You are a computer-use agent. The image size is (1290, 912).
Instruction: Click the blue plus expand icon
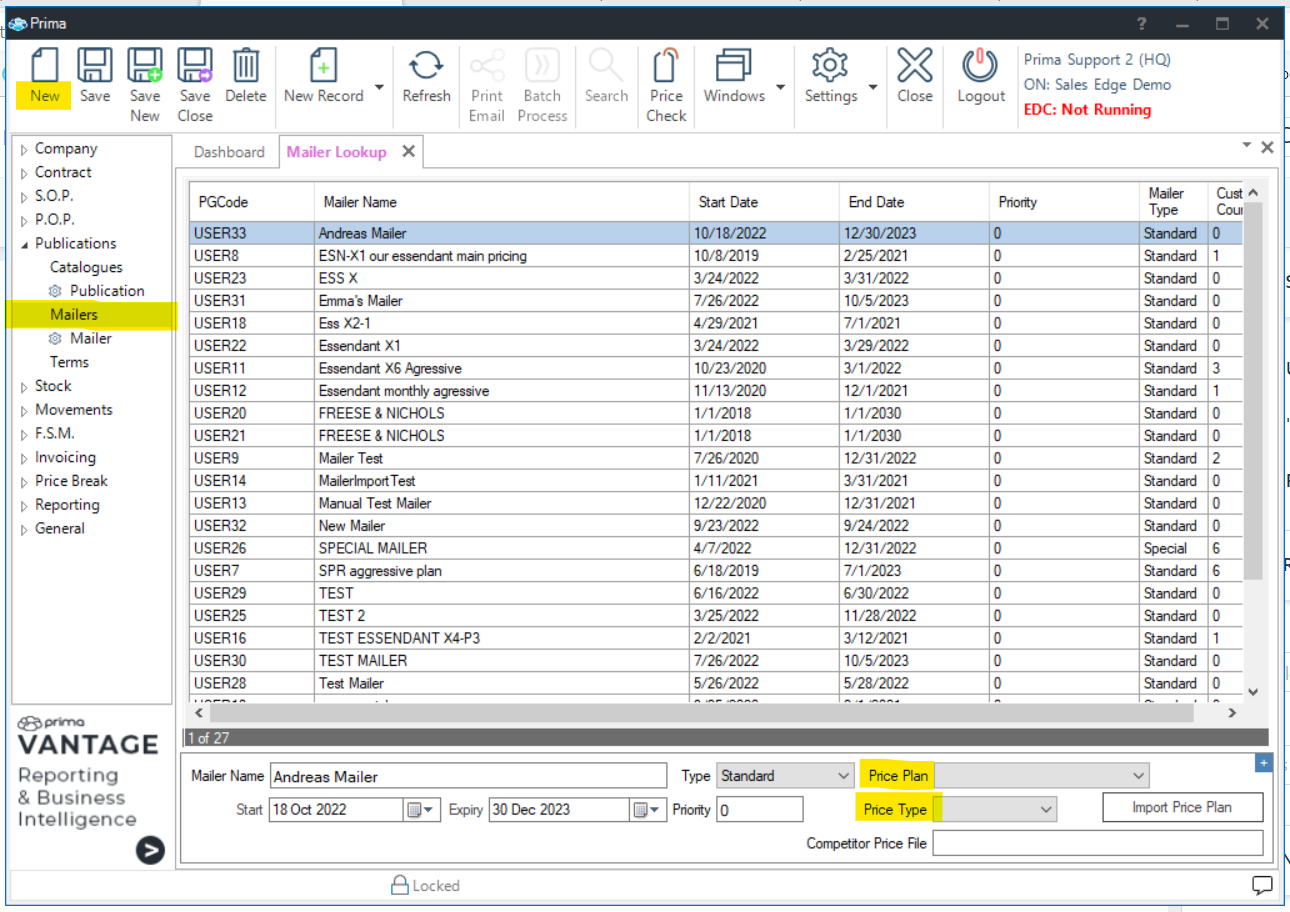click(1263, 763)
